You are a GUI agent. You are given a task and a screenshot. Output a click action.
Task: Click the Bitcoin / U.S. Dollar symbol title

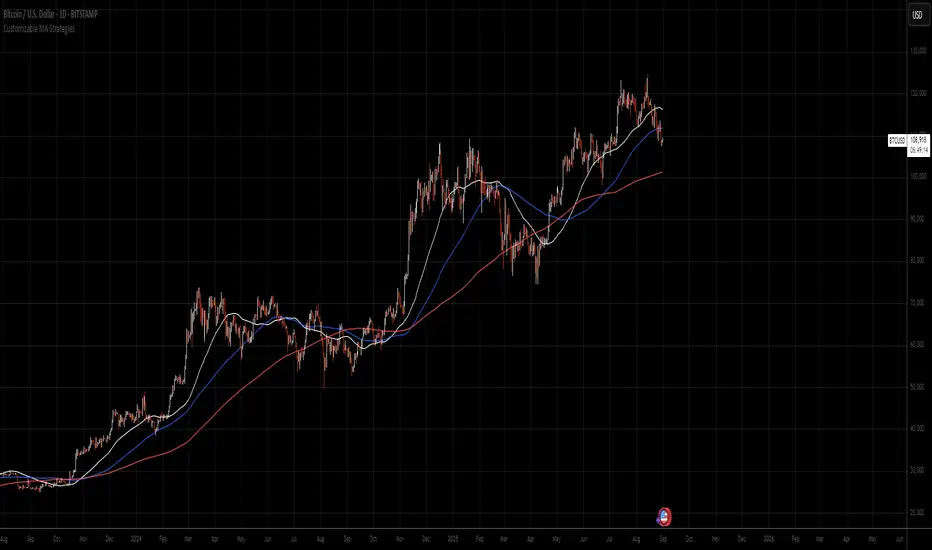tap(51, 14)
